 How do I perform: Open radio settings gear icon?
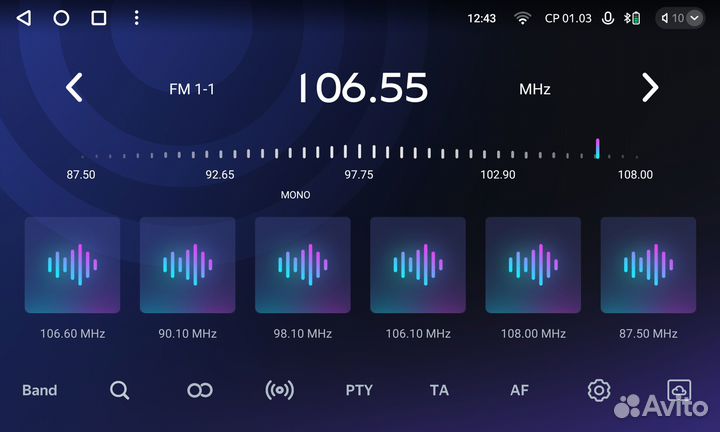pyautogui.click(x=599, y=390)
